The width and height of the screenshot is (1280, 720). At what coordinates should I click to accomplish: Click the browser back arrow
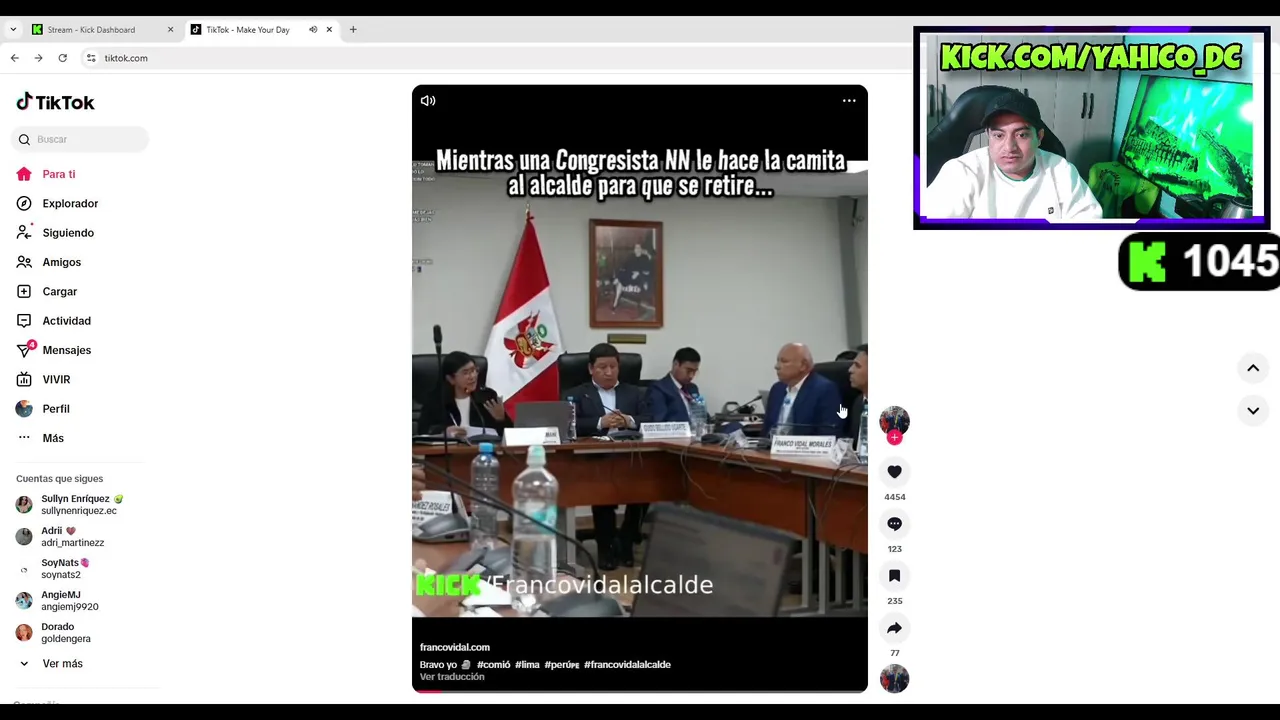[x=15, y=58]
